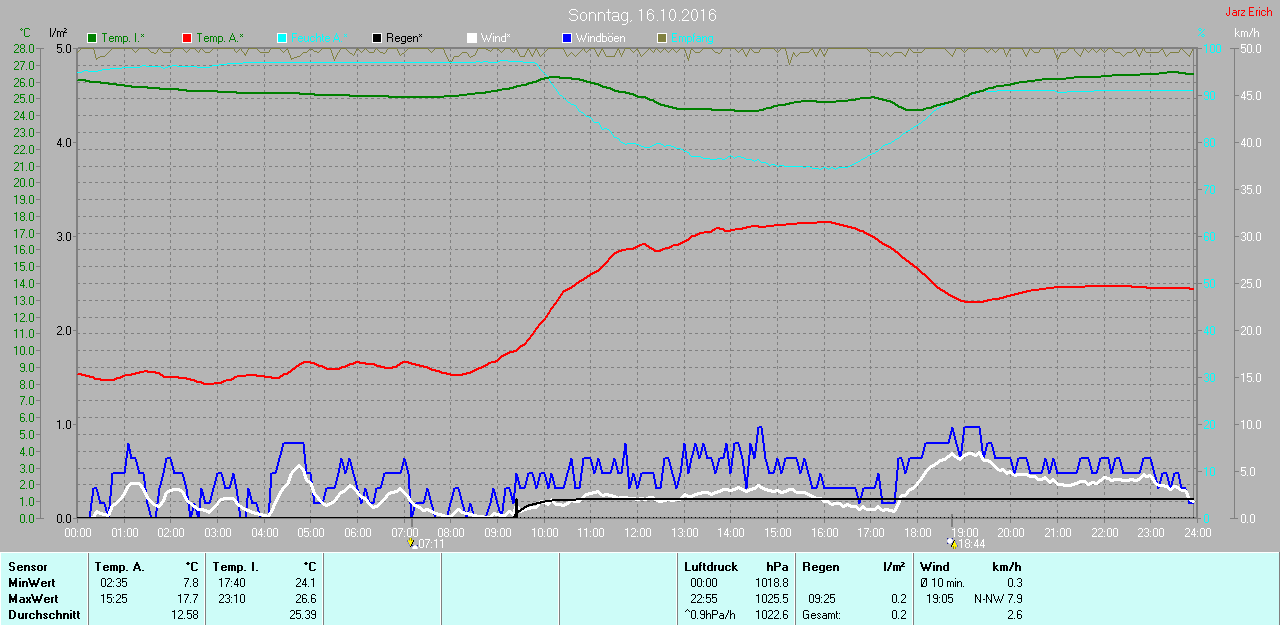Toggle the Regen series label
Screen dimensions: 1280x625
(404, 38)
